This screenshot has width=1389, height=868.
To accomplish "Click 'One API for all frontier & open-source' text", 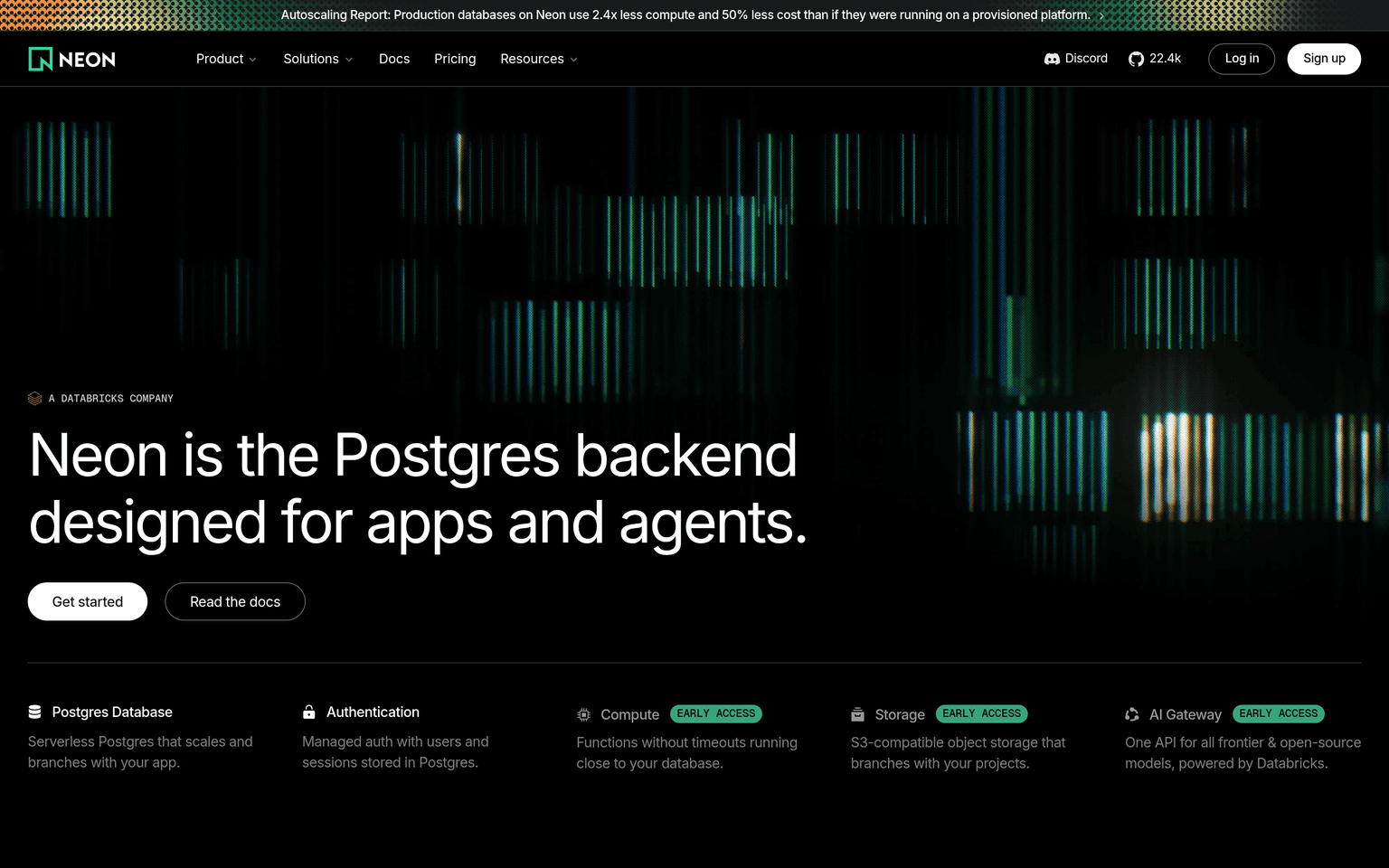I will [1243, 742].
